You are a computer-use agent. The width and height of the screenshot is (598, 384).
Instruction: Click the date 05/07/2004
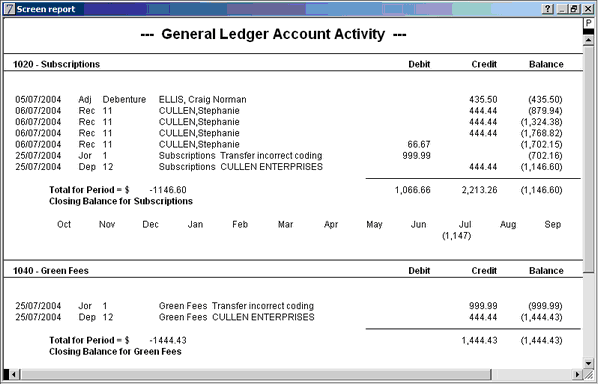point(38,100)
